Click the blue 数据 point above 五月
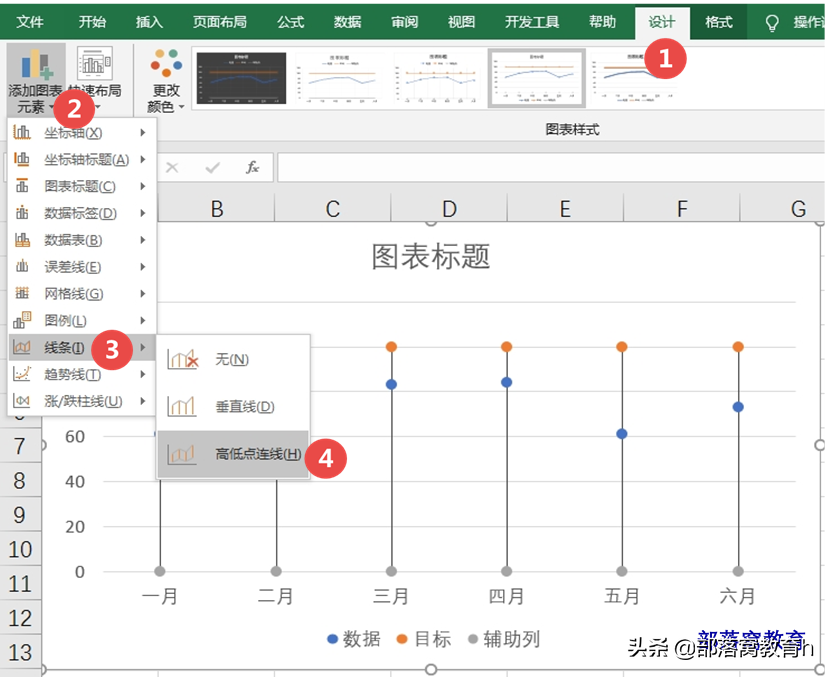 [622, 434]
